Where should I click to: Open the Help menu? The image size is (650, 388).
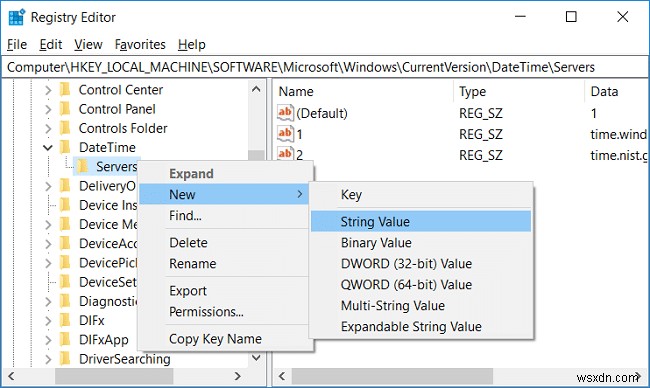pos(192,44)
